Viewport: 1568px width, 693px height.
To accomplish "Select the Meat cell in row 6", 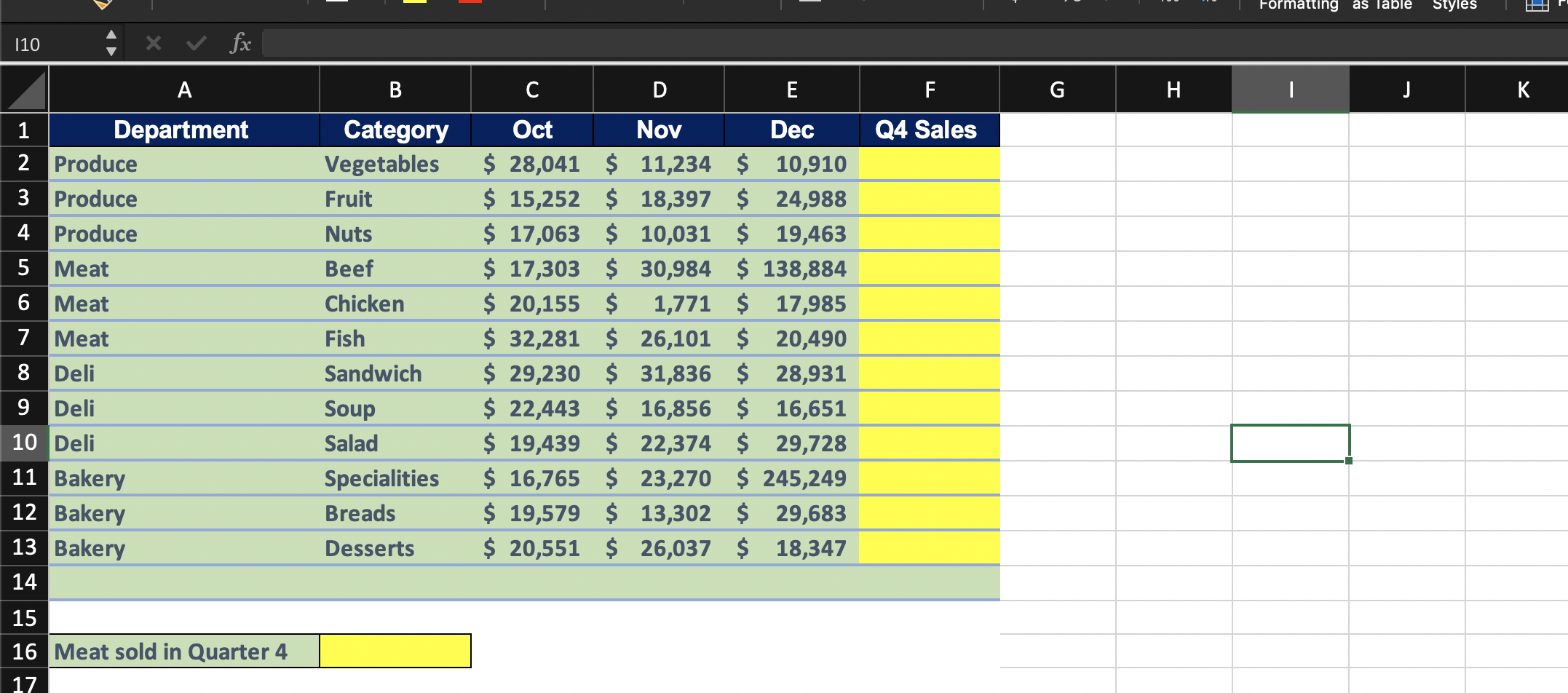I will [184, 304].
